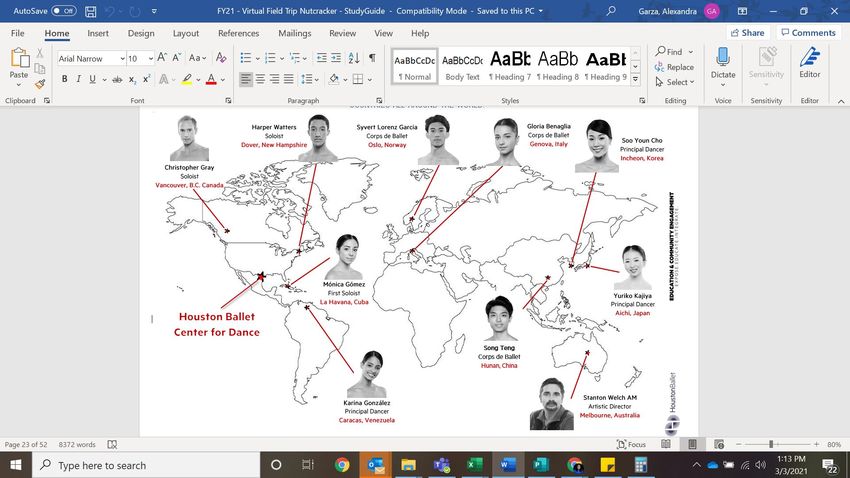
Task: Switch to the Insert tab
Action: click(x=98, y=33)
